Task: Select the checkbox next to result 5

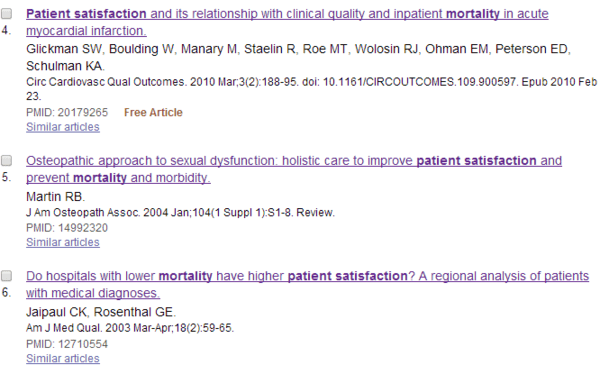Action: (6, 161)
